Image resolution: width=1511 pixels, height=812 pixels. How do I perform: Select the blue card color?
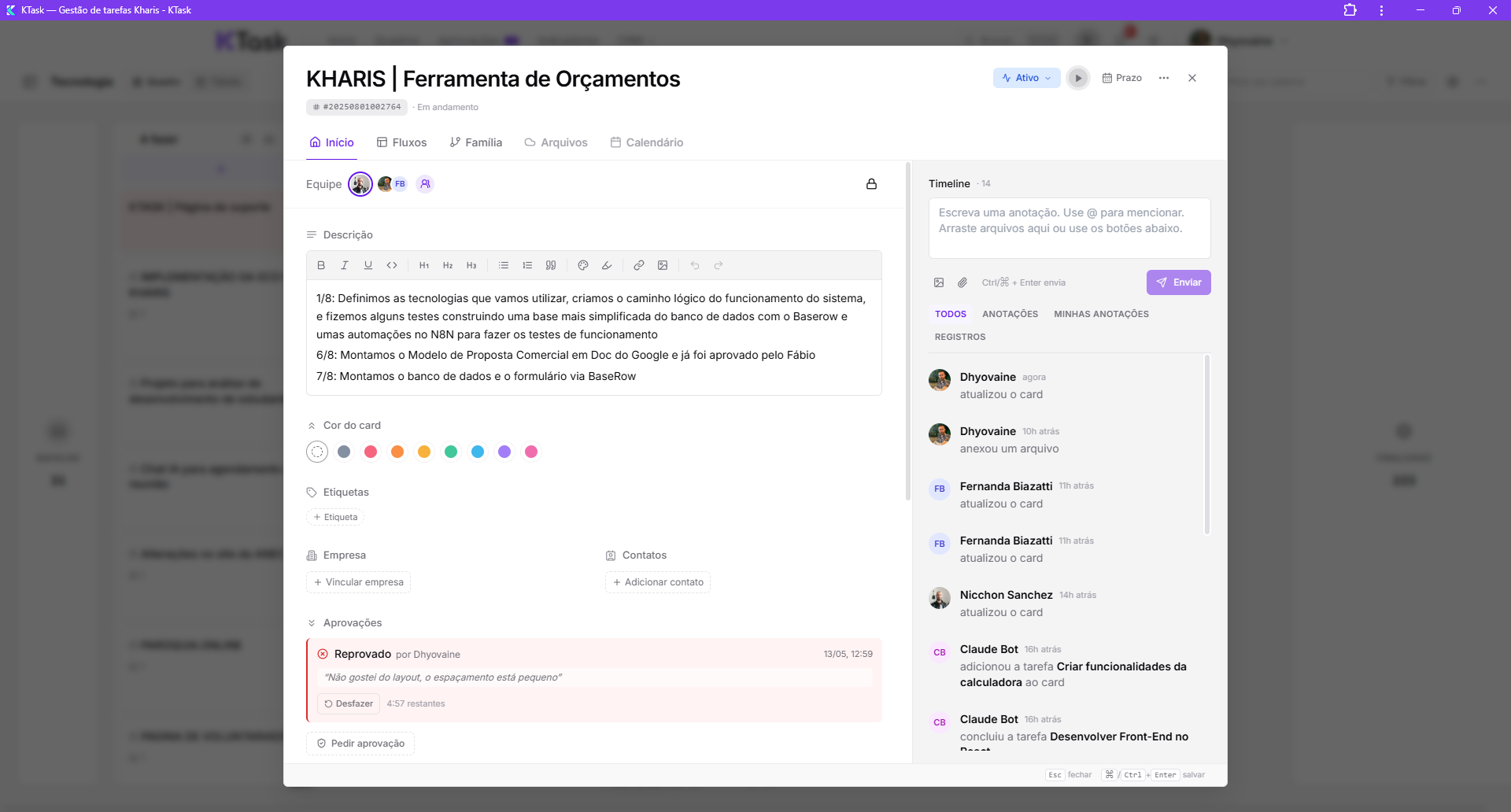pyautogui.click(x=478, y=452)
